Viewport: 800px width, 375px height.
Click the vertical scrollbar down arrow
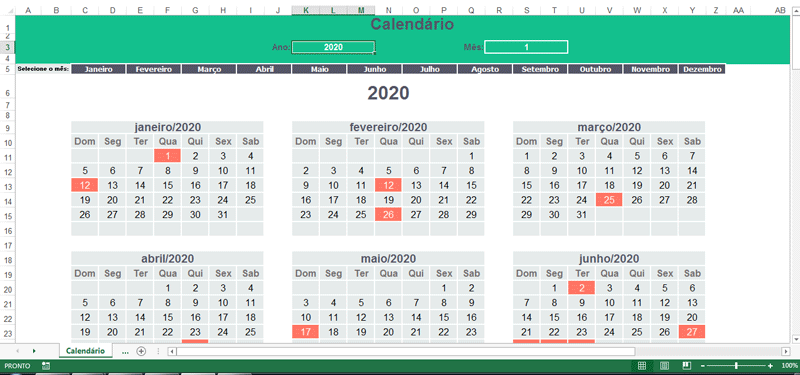click(x=795, y=338)
